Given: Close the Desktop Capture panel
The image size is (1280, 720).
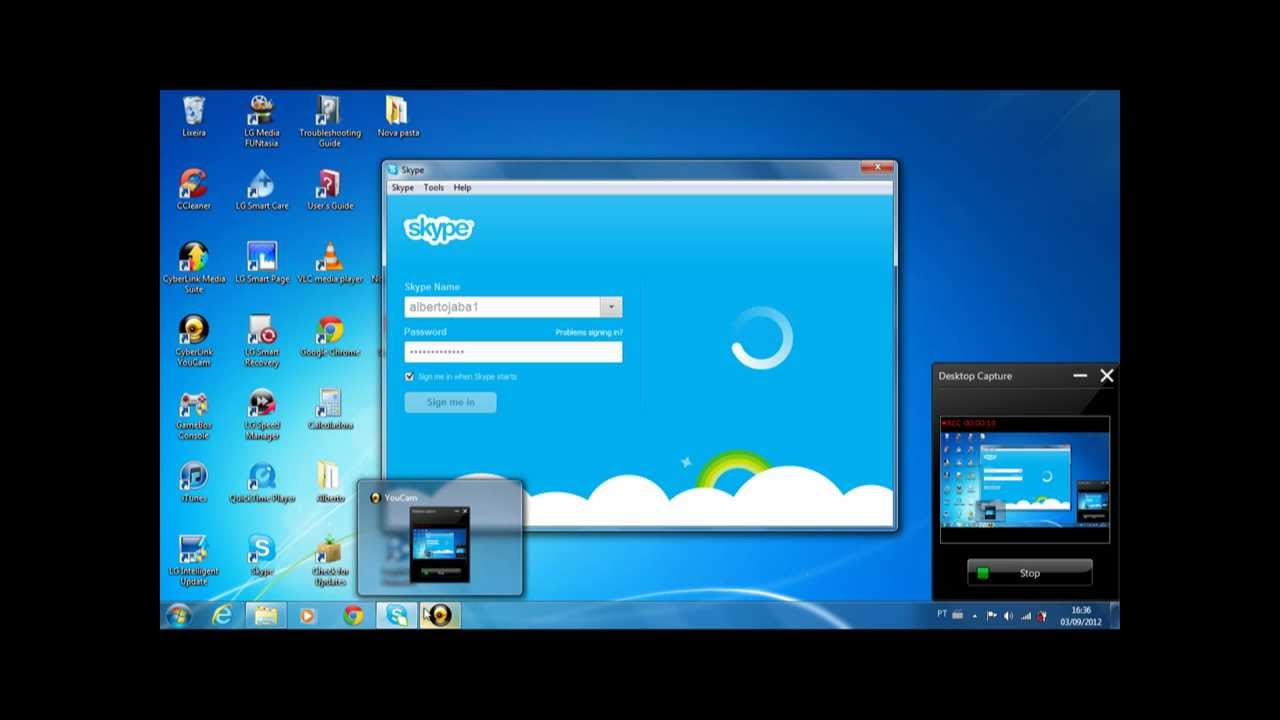Looking at the screenshot, I should 1107,376.
